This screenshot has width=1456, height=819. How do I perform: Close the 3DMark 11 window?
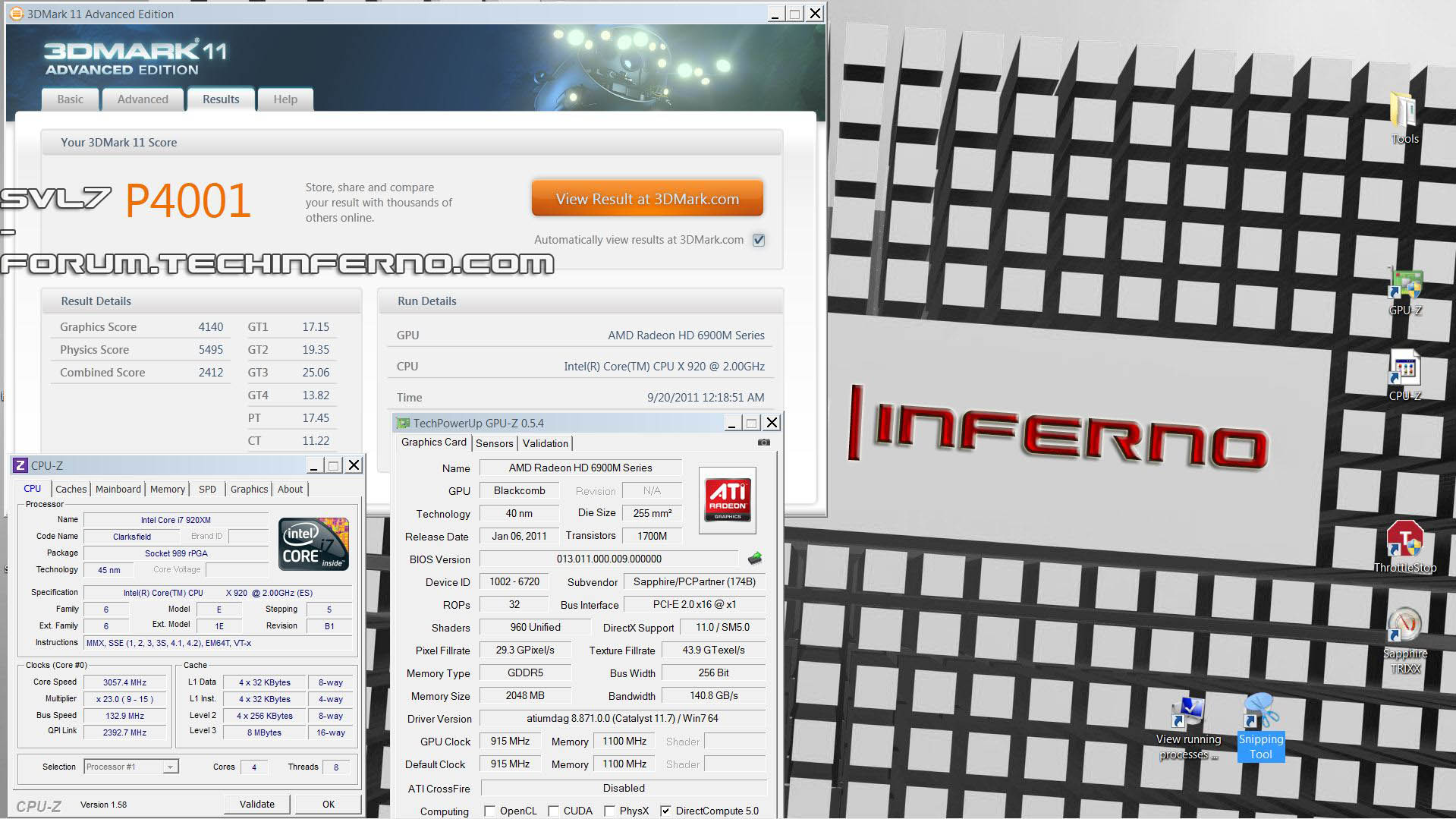(815, 14)
